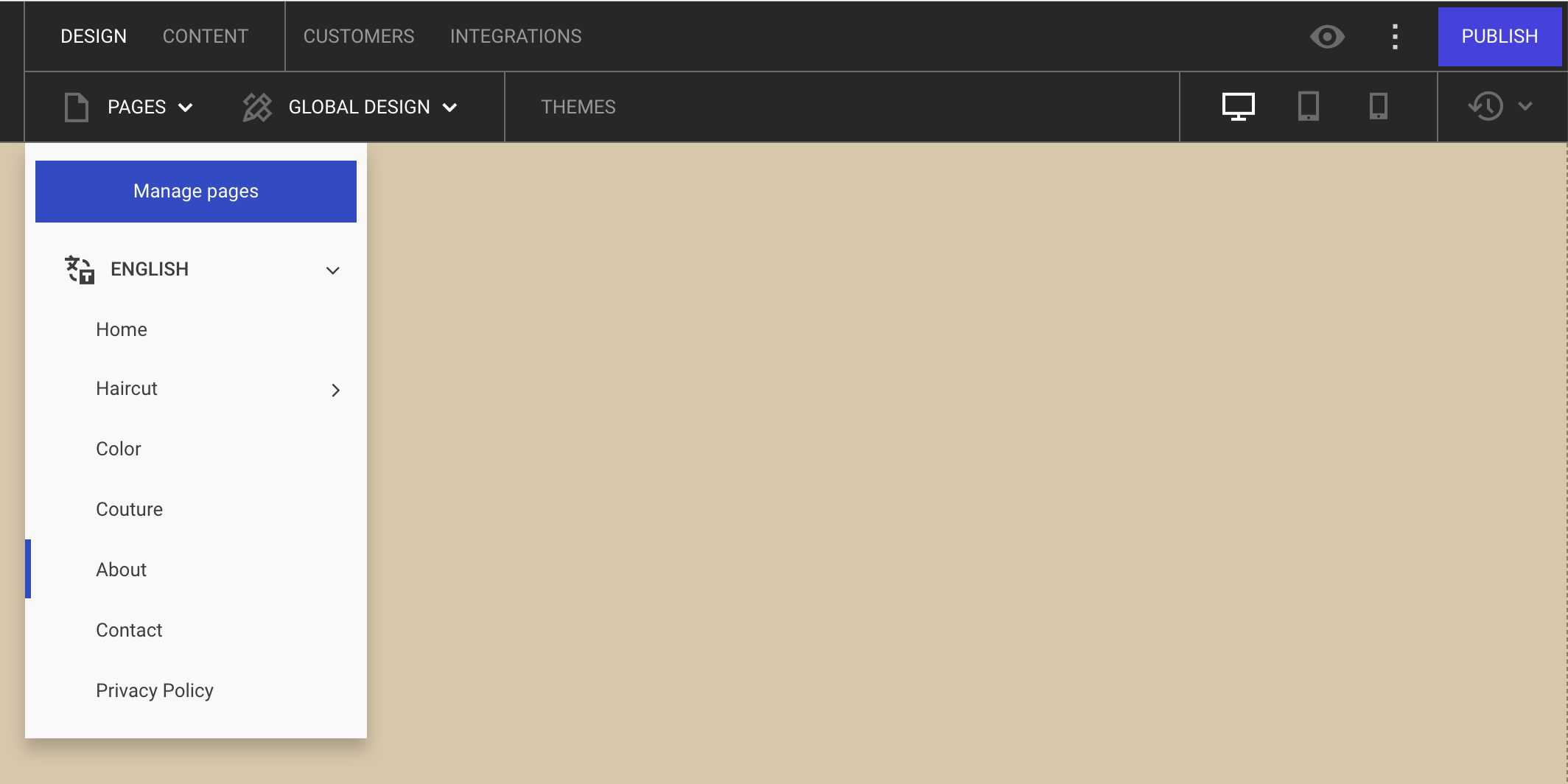Switch to the DESIGN tab

coord(94,36)
